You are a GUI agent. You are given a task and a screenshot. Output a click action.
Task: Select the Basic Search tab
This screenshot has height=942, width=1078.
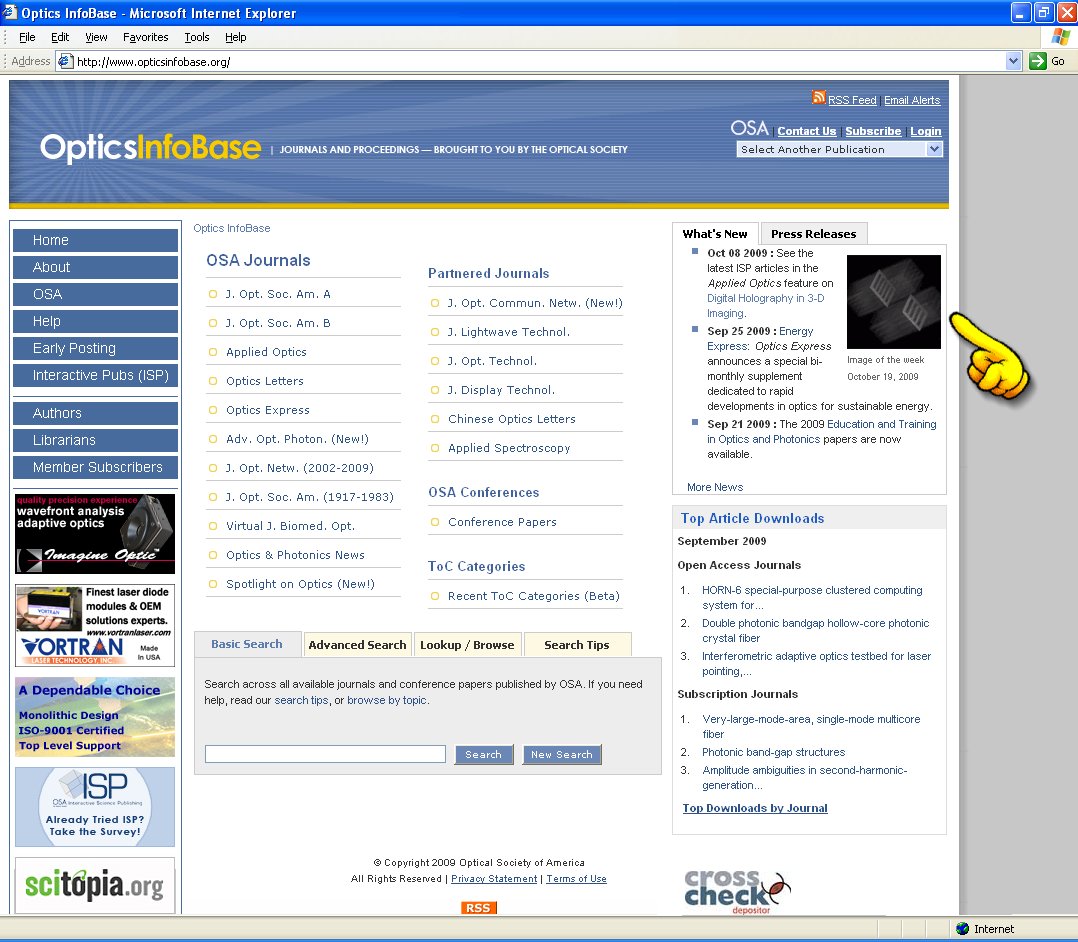point(247,644)
